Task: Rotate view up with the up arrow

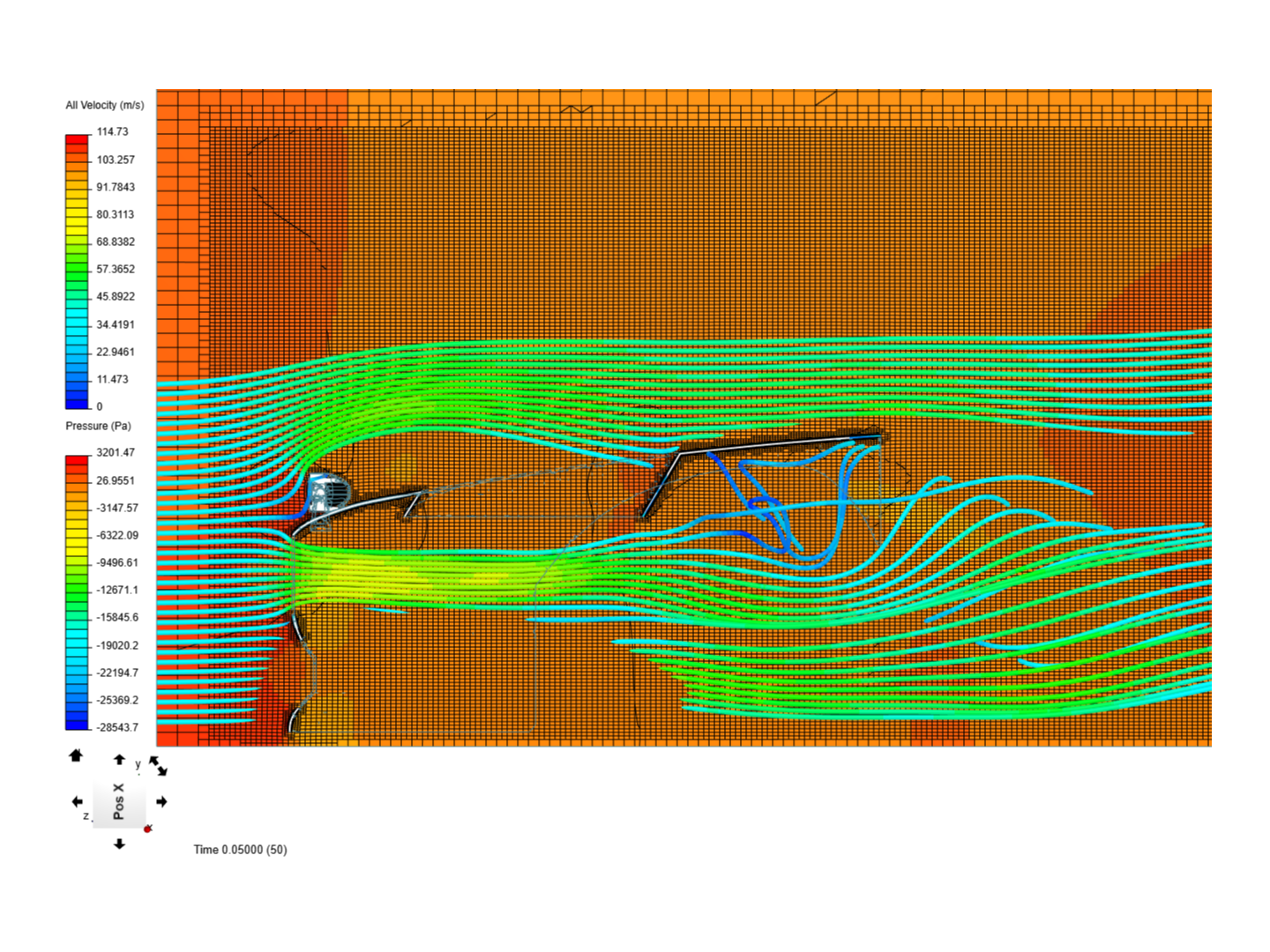Action: point(119,760)
